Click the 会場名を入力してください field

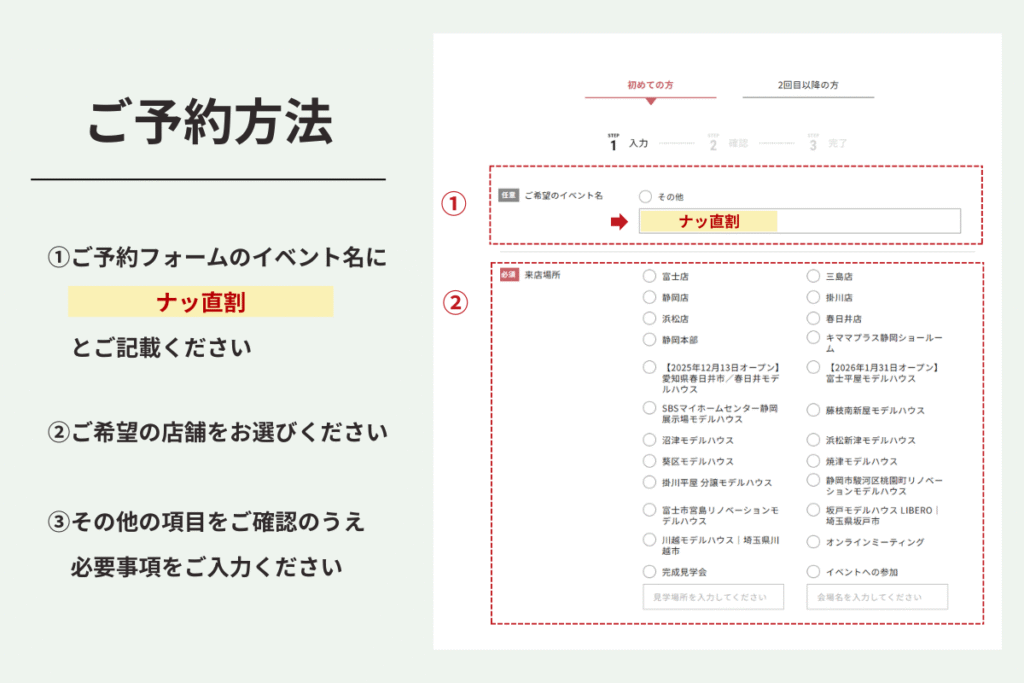click(x=877, y=597)
